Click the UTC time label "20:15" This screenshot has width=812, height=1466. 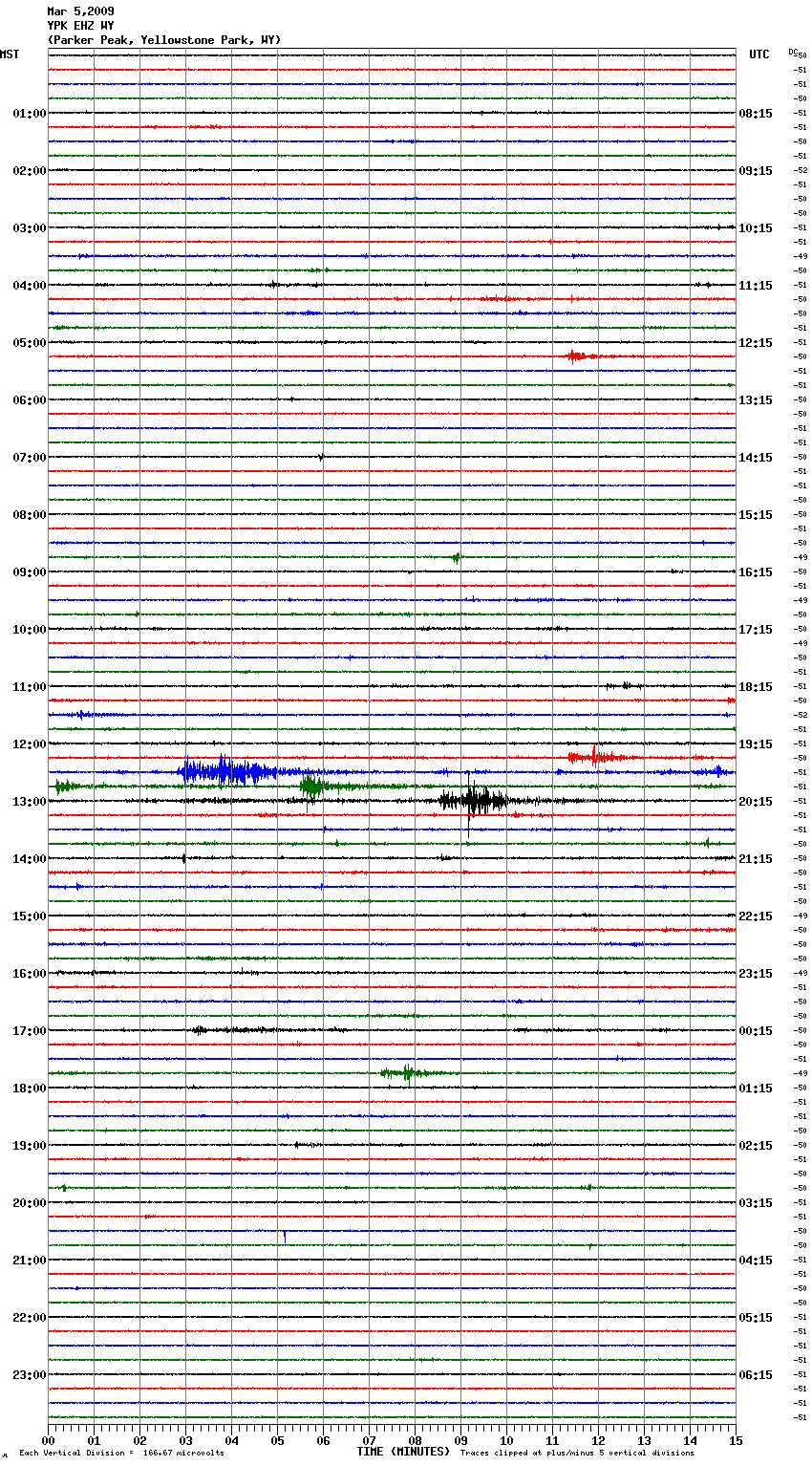pyautogui.click(x=756, y=802)
